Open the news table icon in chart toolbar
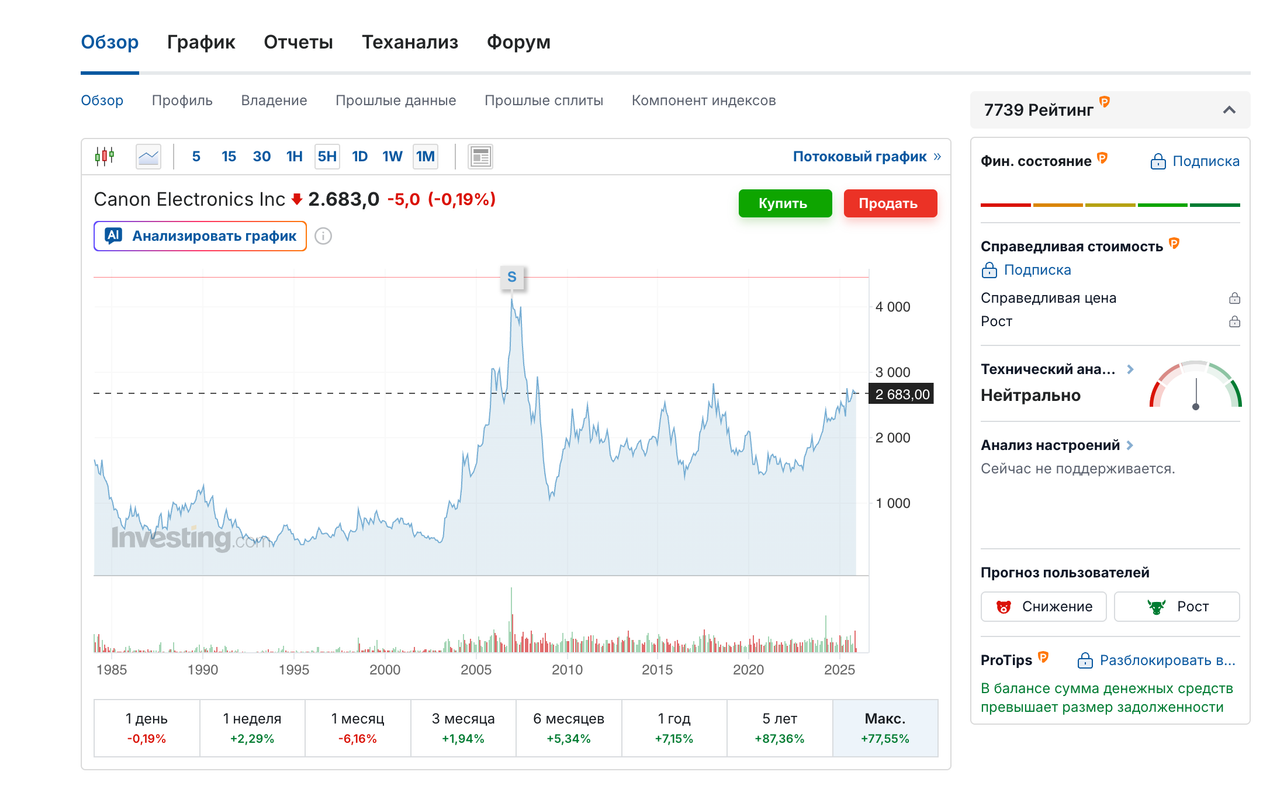The width and height of the screenshot is (1280, 803). (480, 156)
